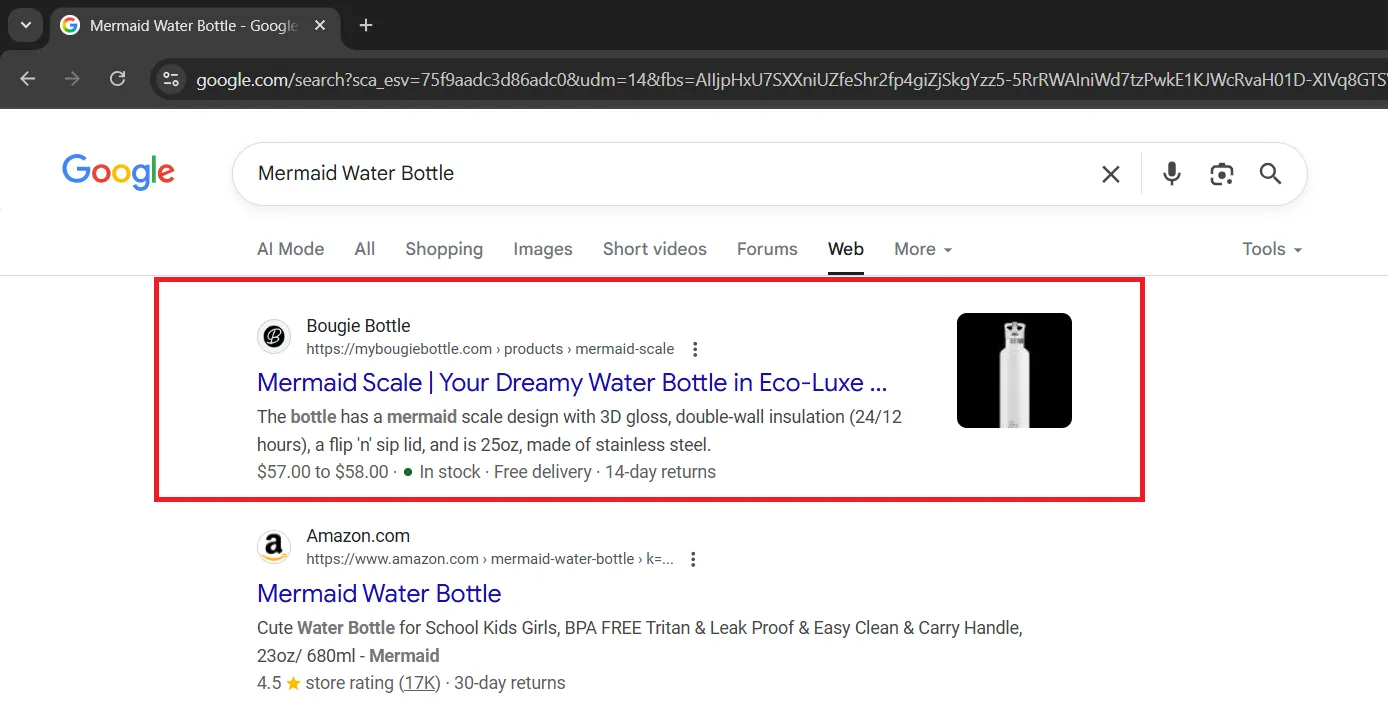Expand the More search filters menu
The image size is (1388, 712).
[922, 249]
